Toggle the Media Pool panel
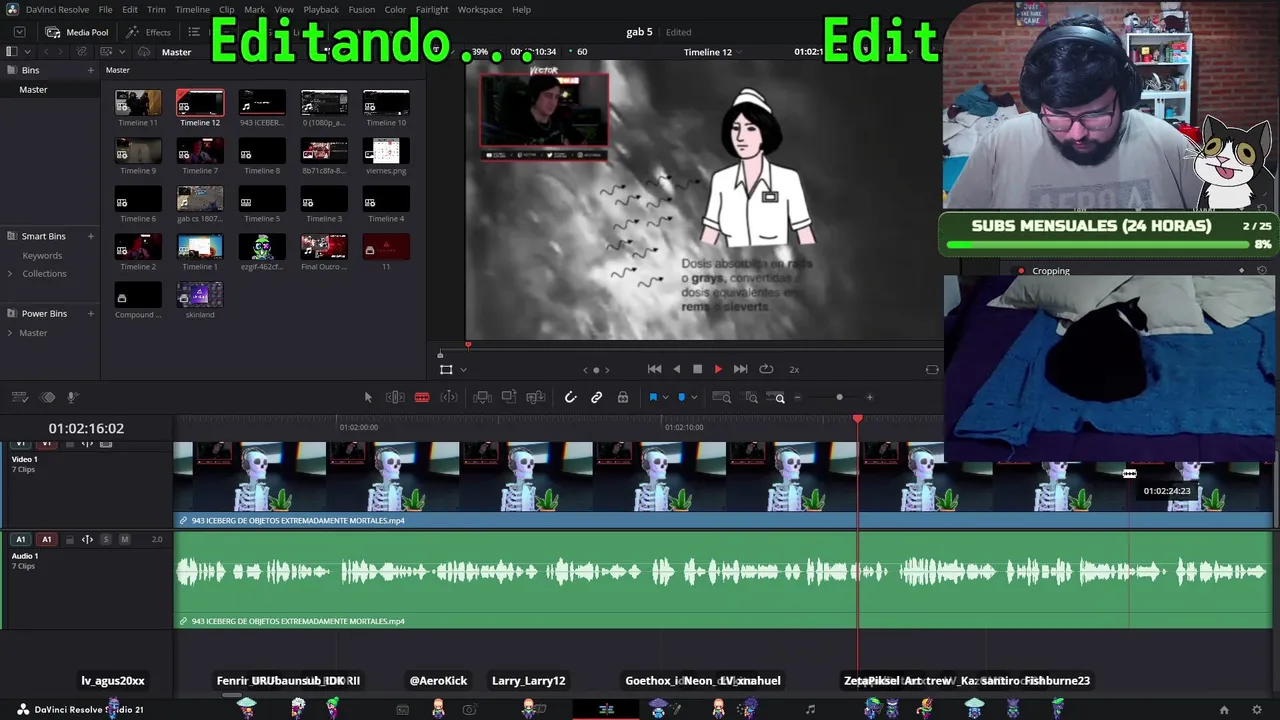The width and height of the screenshot is (1280, 720). pyautogui.click(x=77, y=32)
